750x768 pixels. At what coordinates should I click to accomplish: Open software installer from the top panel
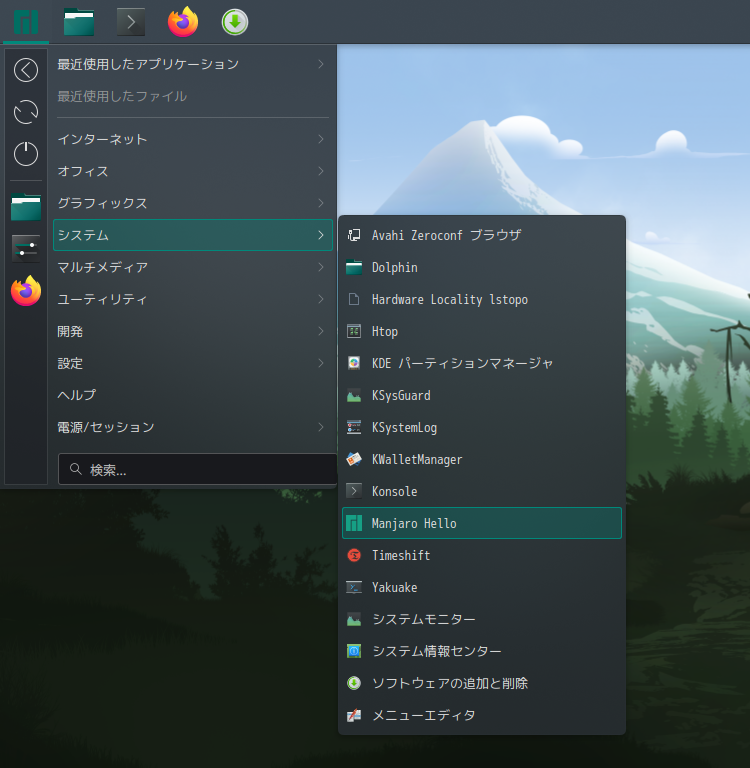click(235, 22)
